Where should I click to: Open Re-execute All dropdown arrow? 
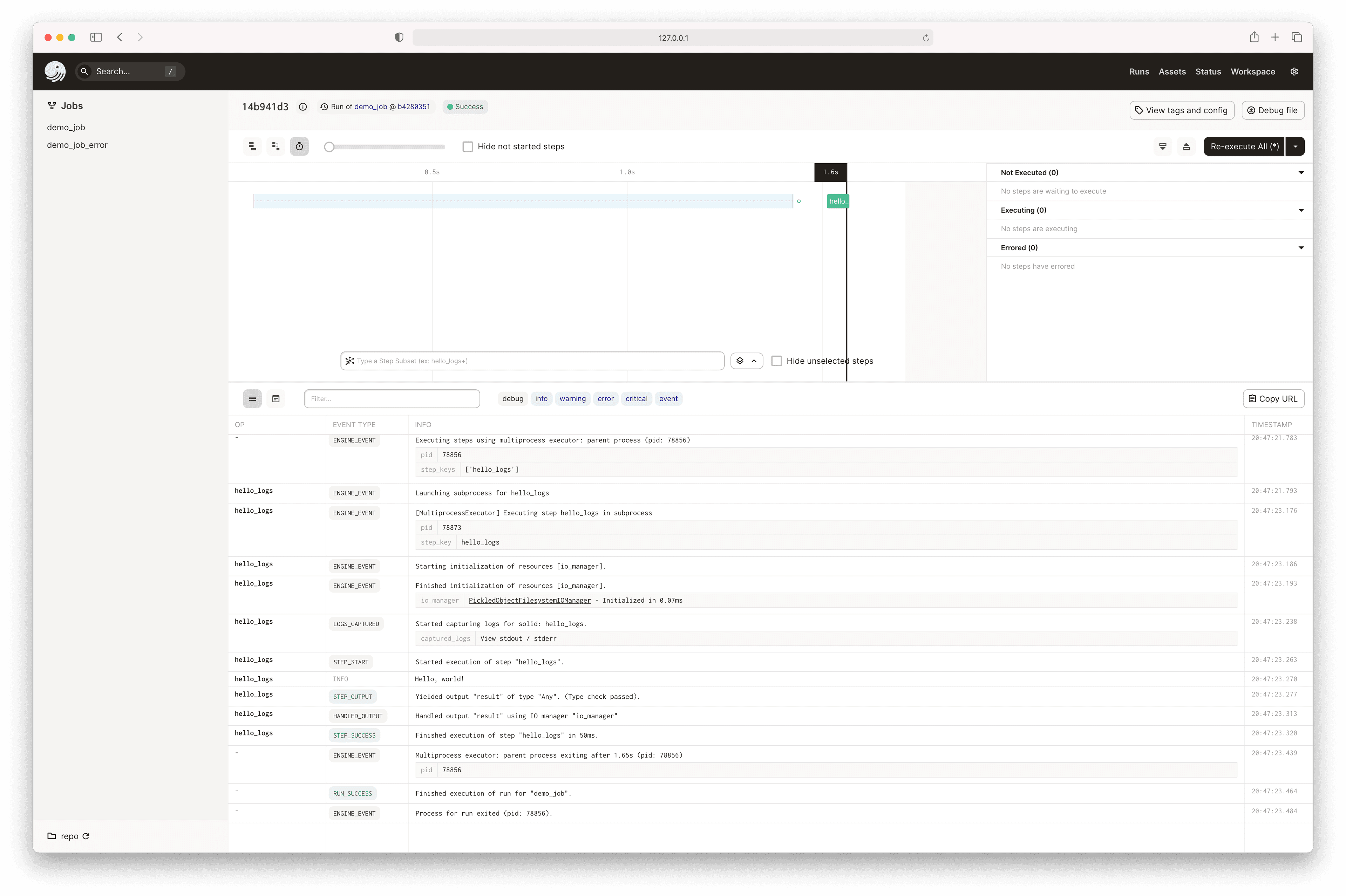point(1295,146)
